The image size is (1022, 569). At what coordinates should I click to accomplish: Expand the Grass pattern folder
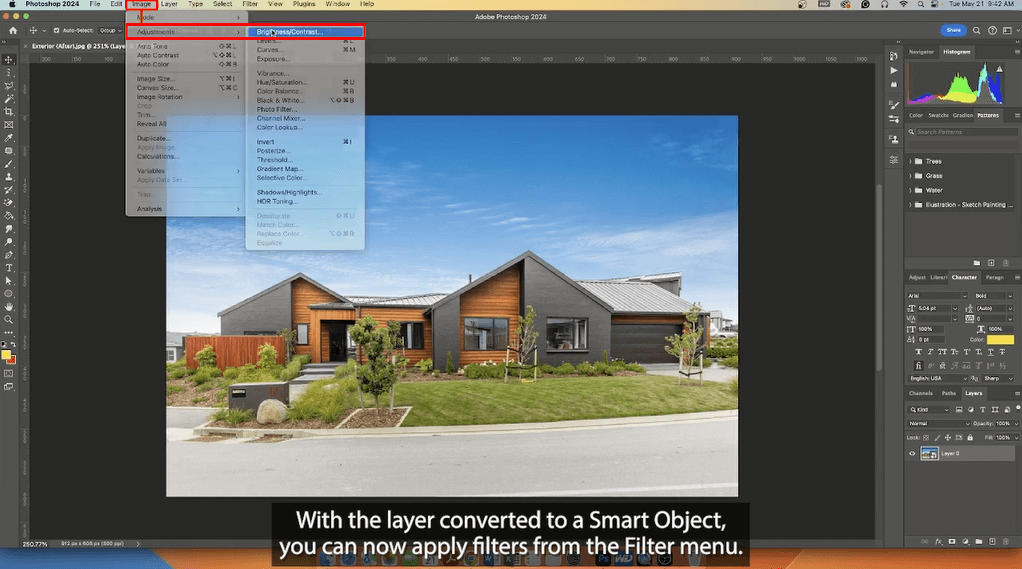click(911, 175)
